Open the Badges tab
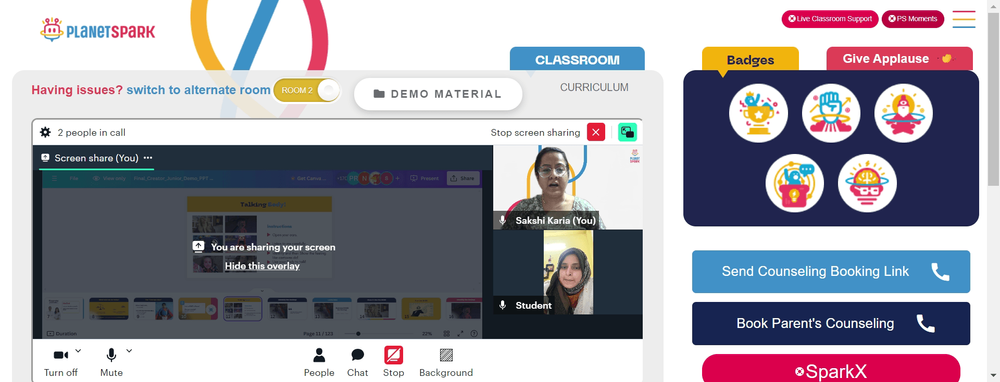1000x382 pixels. click(750, 60)
